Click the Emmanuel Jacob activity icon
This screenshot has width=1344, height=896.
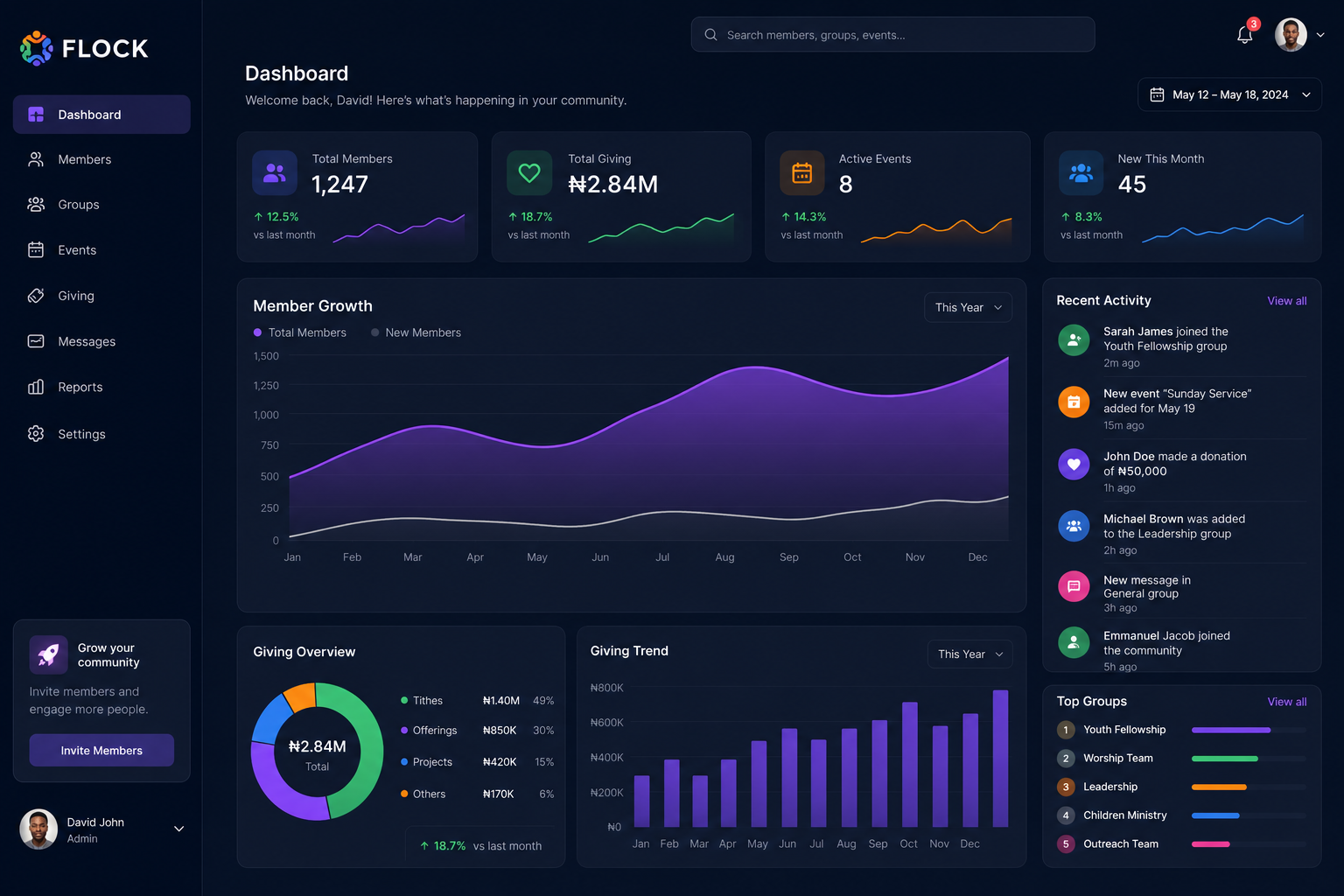point(1074,642)
